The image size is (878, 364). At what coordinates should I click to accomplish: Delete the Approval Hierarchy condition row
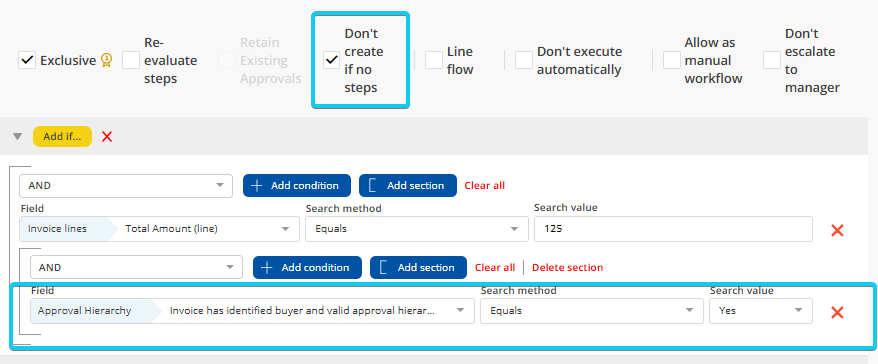tap(837, 312)
